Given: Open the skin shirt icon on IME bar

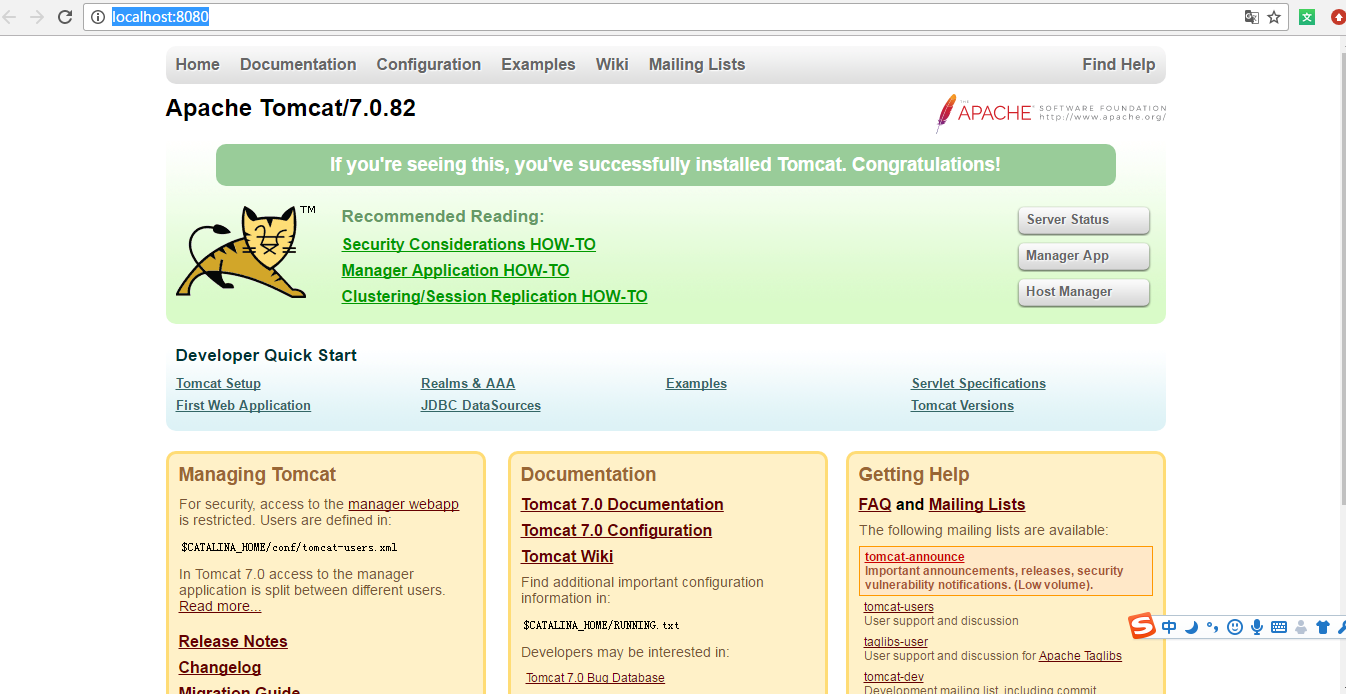Looking at the screenshot, I should point(1323,627).
